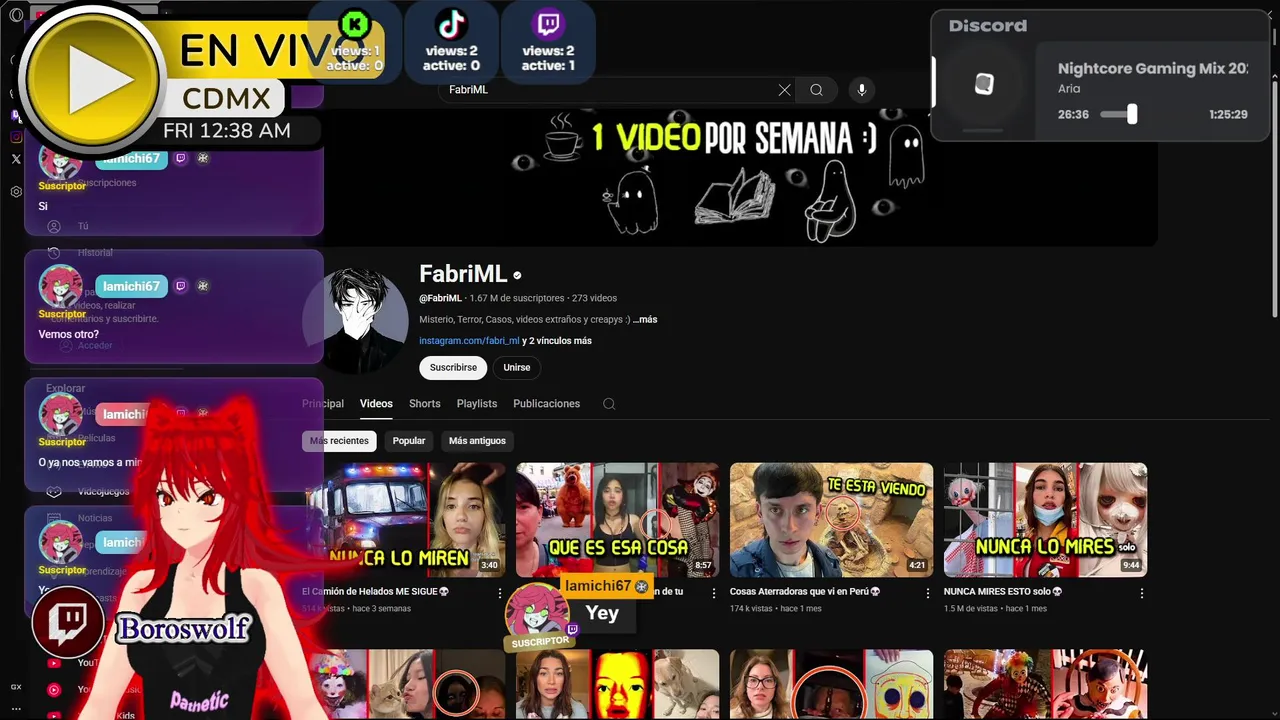Click the FabriML verified badge icon

pyautogui.click(x=517, y=275)
